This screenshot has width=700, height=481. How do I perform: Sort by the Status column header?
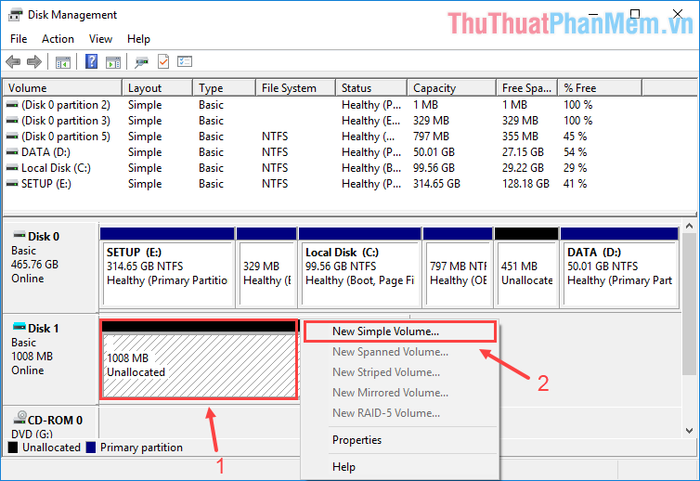click(x=371, y=88)
